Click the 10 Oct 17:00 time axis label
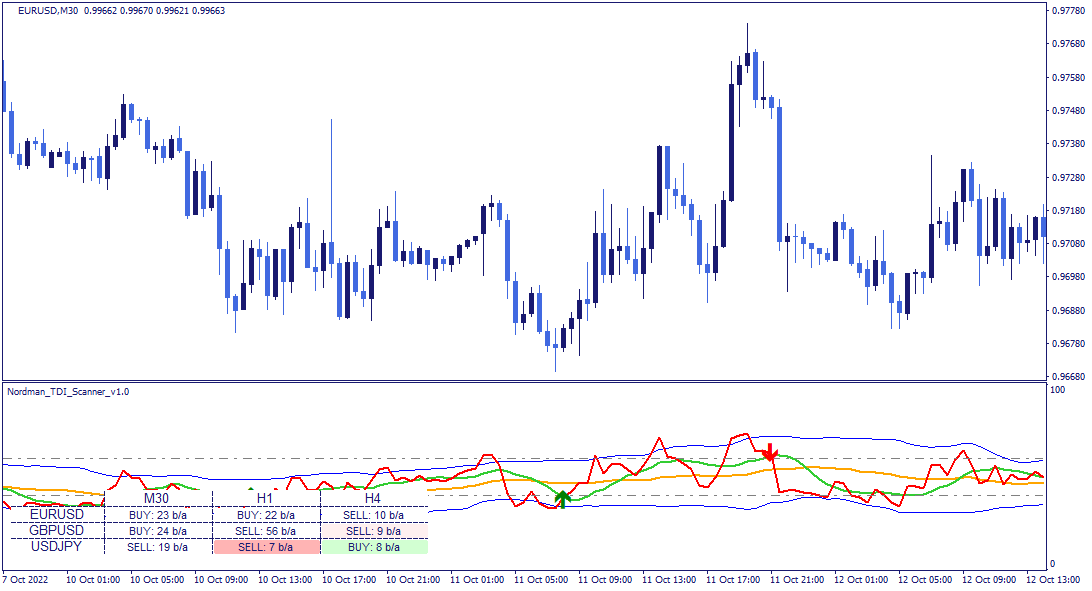The width and height of the screenshot is (1092, 591). [x=350, y=579]
